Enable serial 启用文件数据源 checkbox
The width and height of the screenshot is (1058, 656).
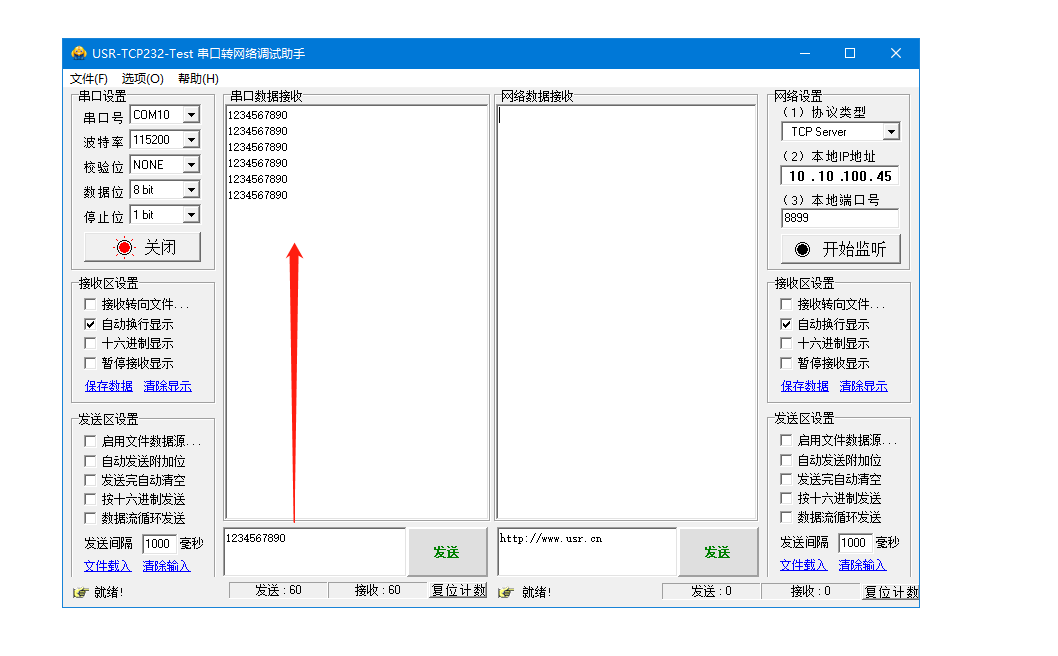click(90, 441)
